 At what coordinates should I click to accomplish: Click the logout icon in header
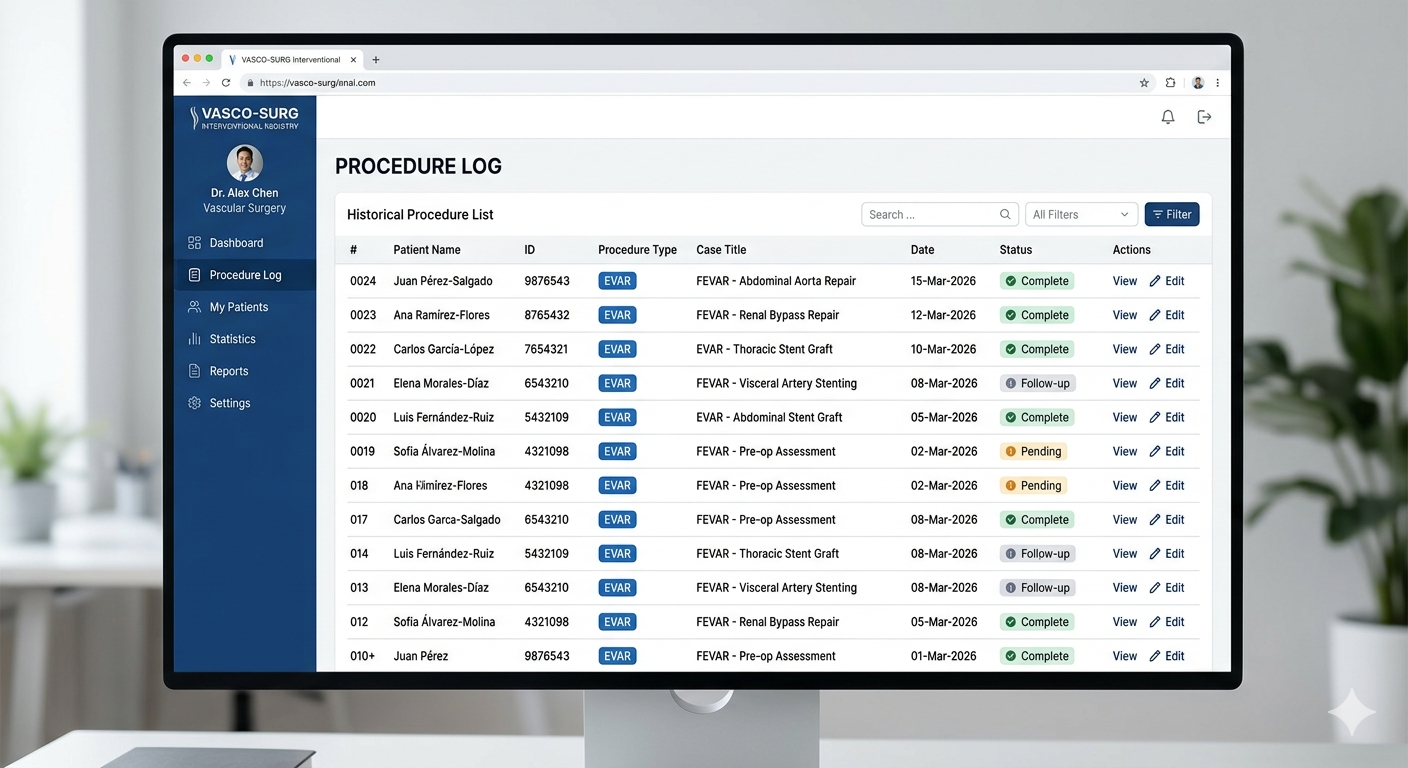pos(1204,117)
